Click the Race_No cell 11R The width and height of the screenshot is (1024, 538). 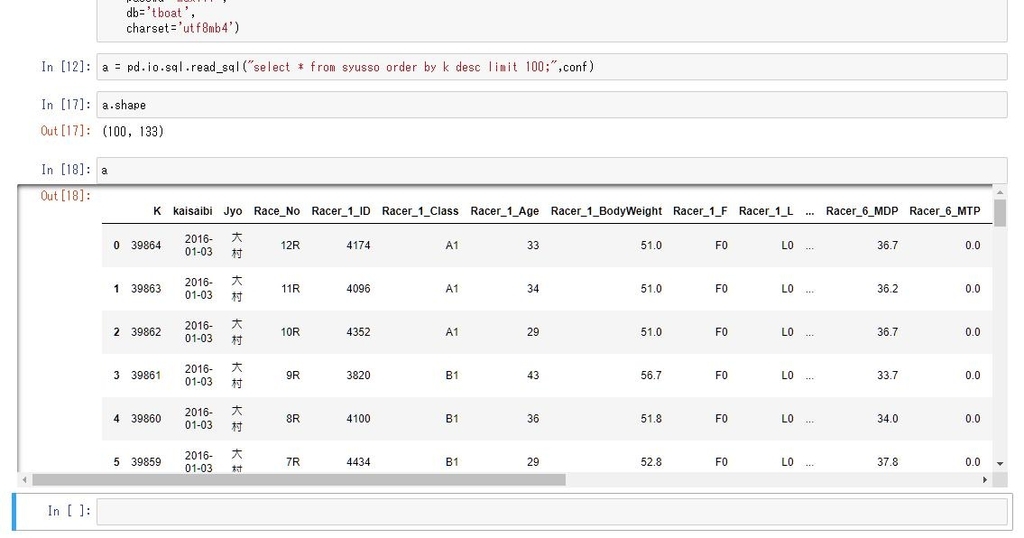click(x=290, y=289)
